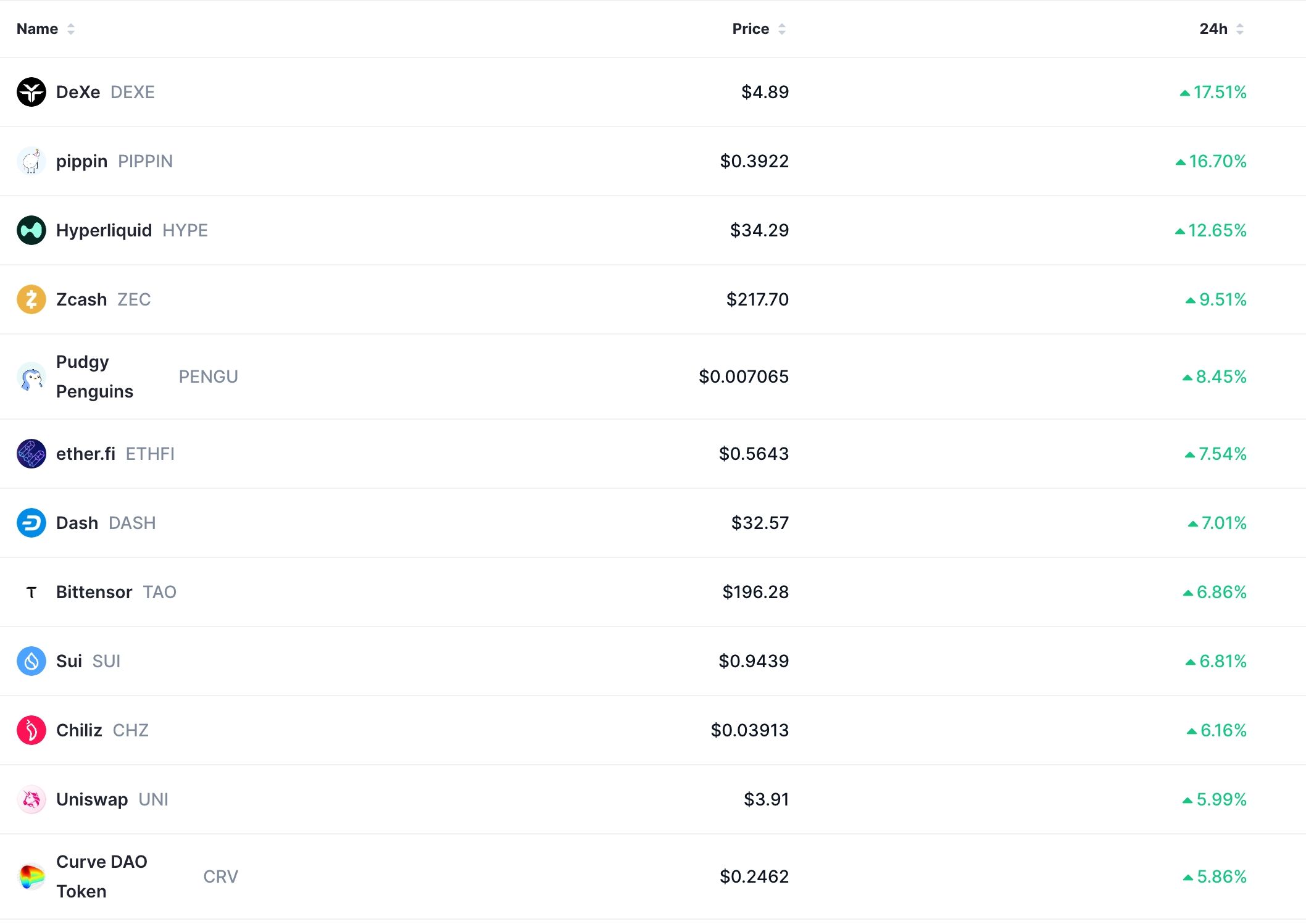The image size is (1306, 924).
Task: Click the pippin token logo icon
Action: tap(31, 161)
